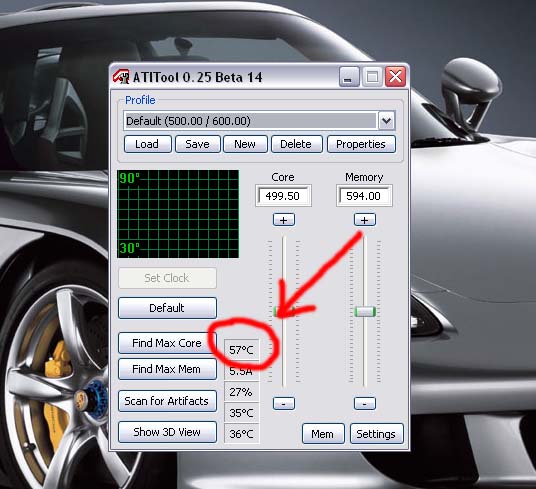Close the ATITool window
Viewport: 536px width, 489px height.
pos(396,77)
